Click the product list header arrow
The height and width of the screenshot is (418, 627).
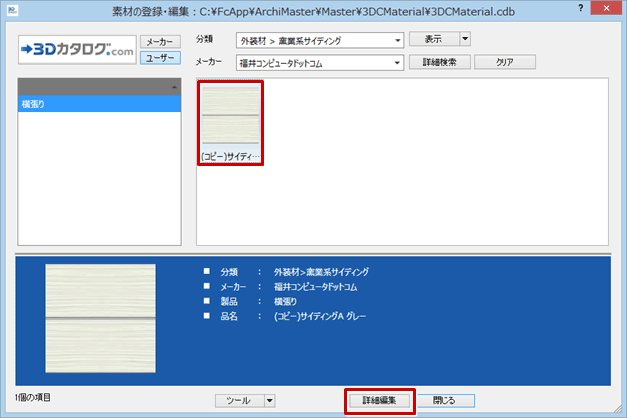pyautogui.click(x=174, y=88)
